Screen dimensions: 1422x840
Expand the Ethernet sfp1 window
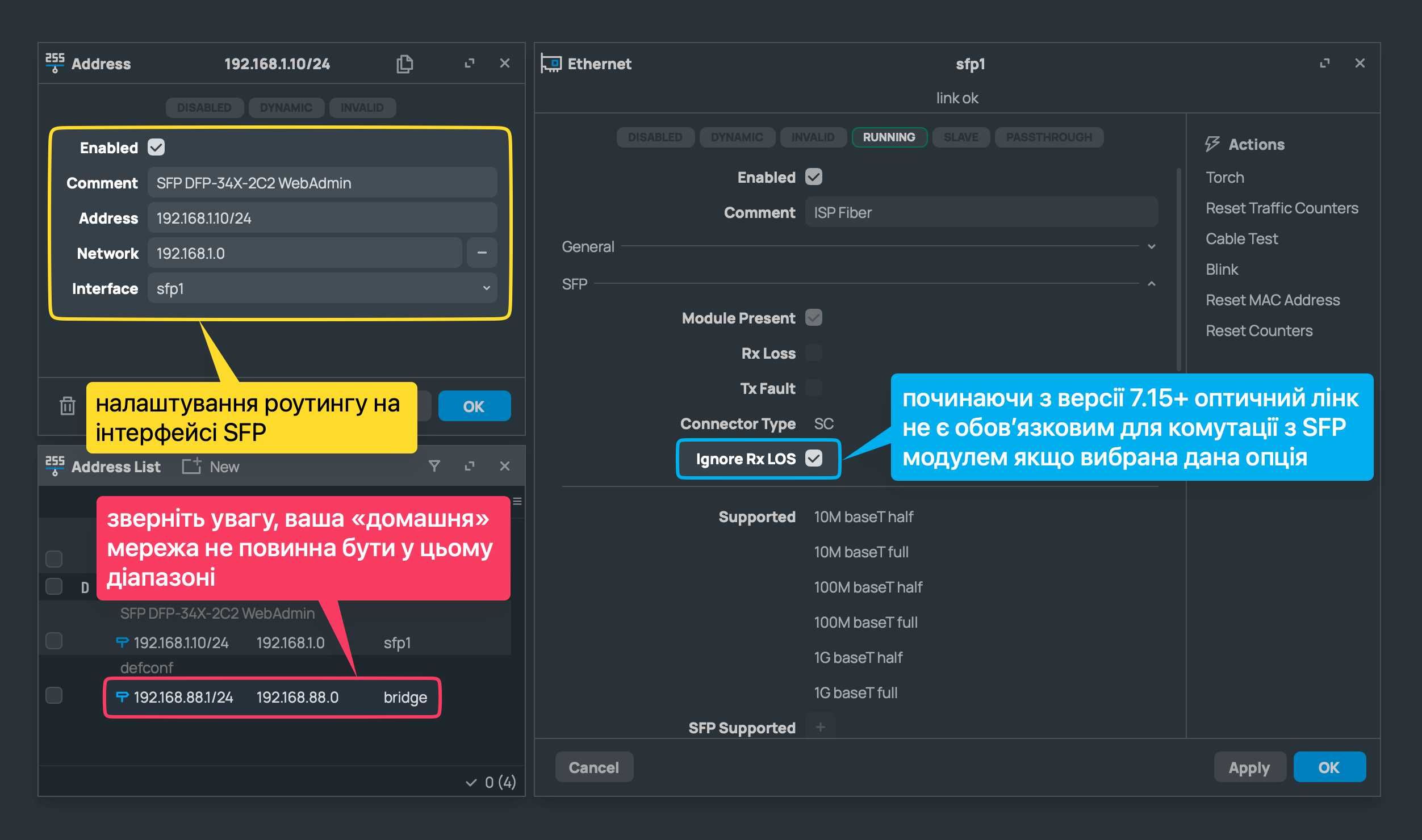point(1325,63)
